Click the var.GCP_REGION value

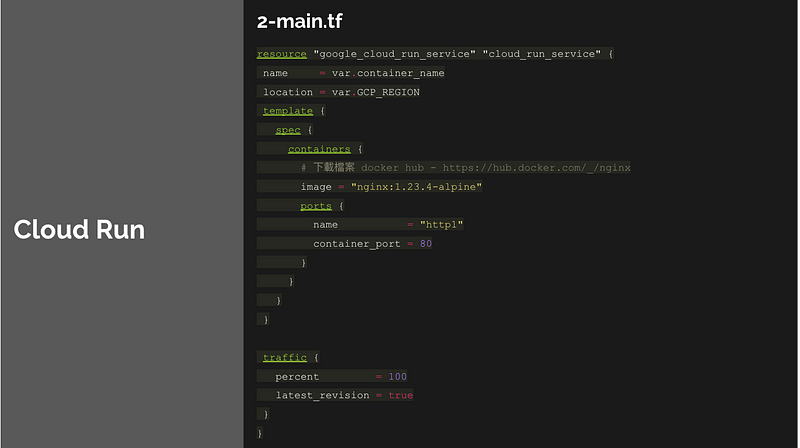pyautogui.click(x=376, y=92)
